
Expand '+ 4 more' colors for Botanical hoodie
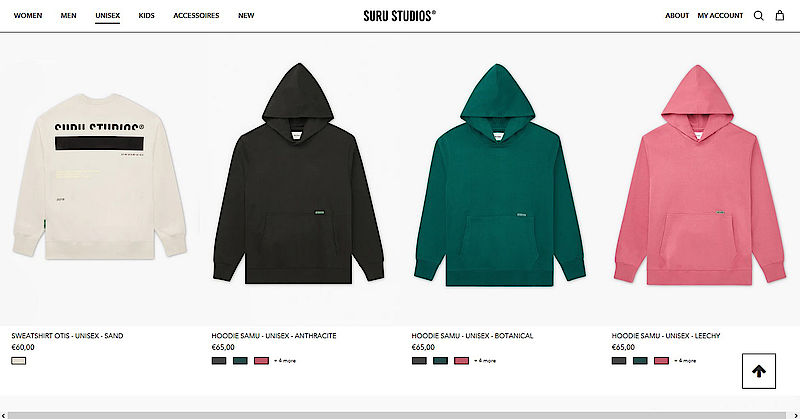tap(485, 361)
